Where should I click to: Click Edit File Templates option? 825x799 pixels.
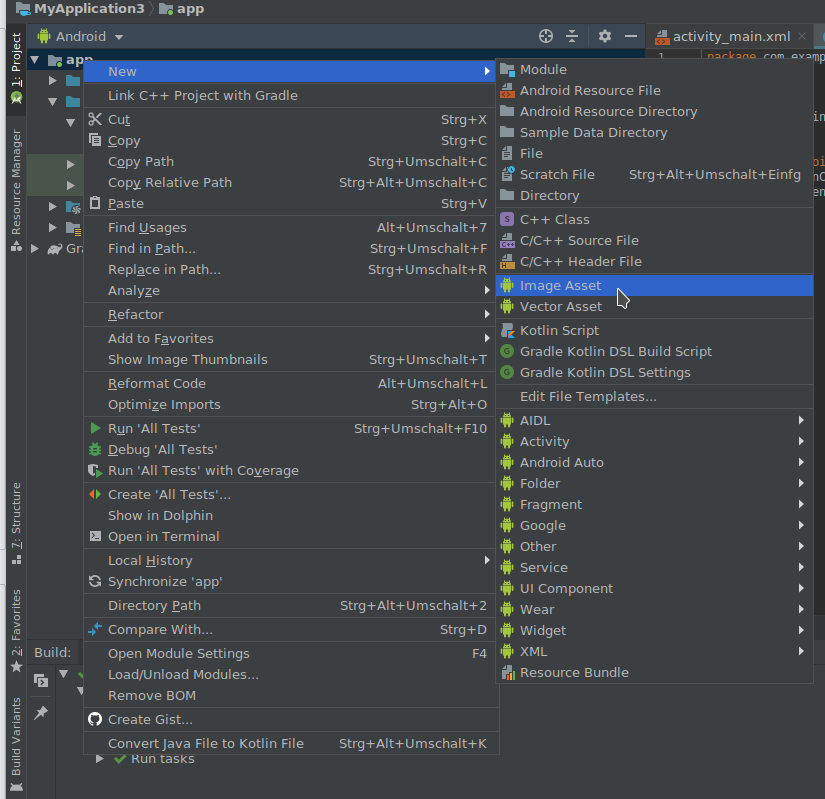588,397
